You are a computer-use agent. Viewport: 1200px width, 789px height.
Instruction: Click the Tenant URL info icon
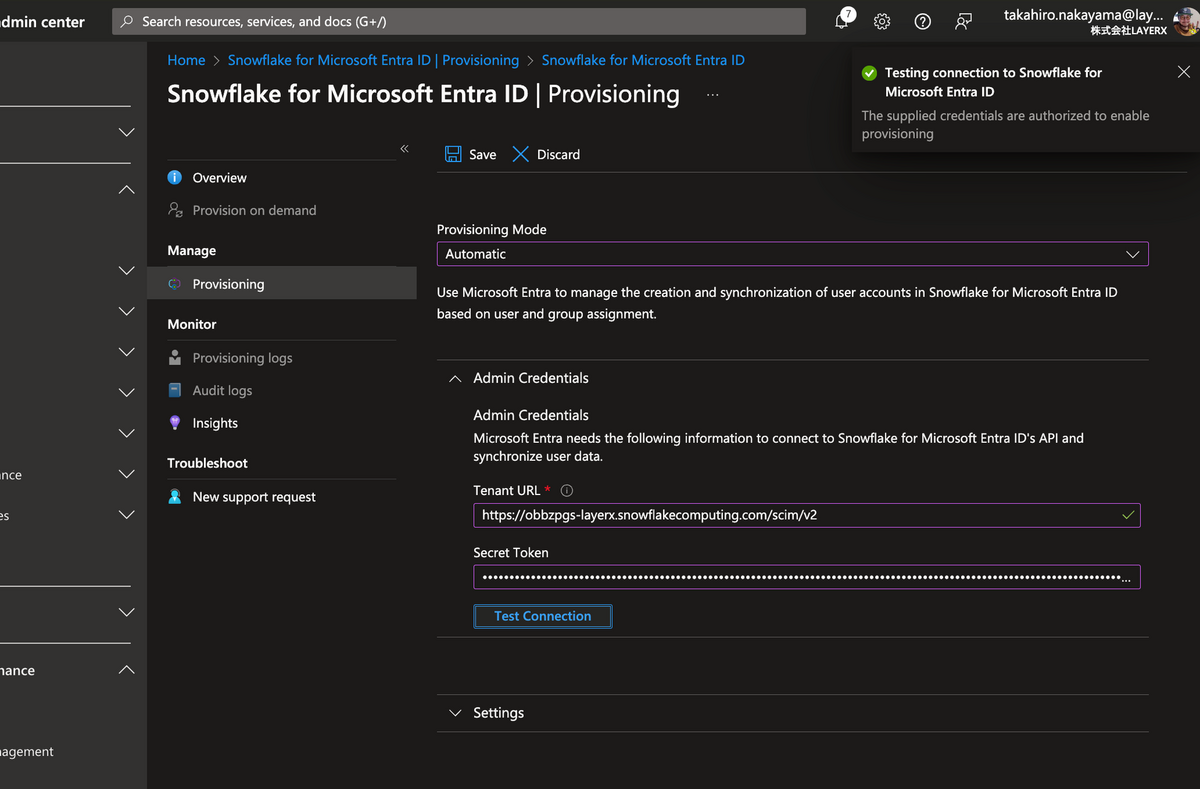567,491
